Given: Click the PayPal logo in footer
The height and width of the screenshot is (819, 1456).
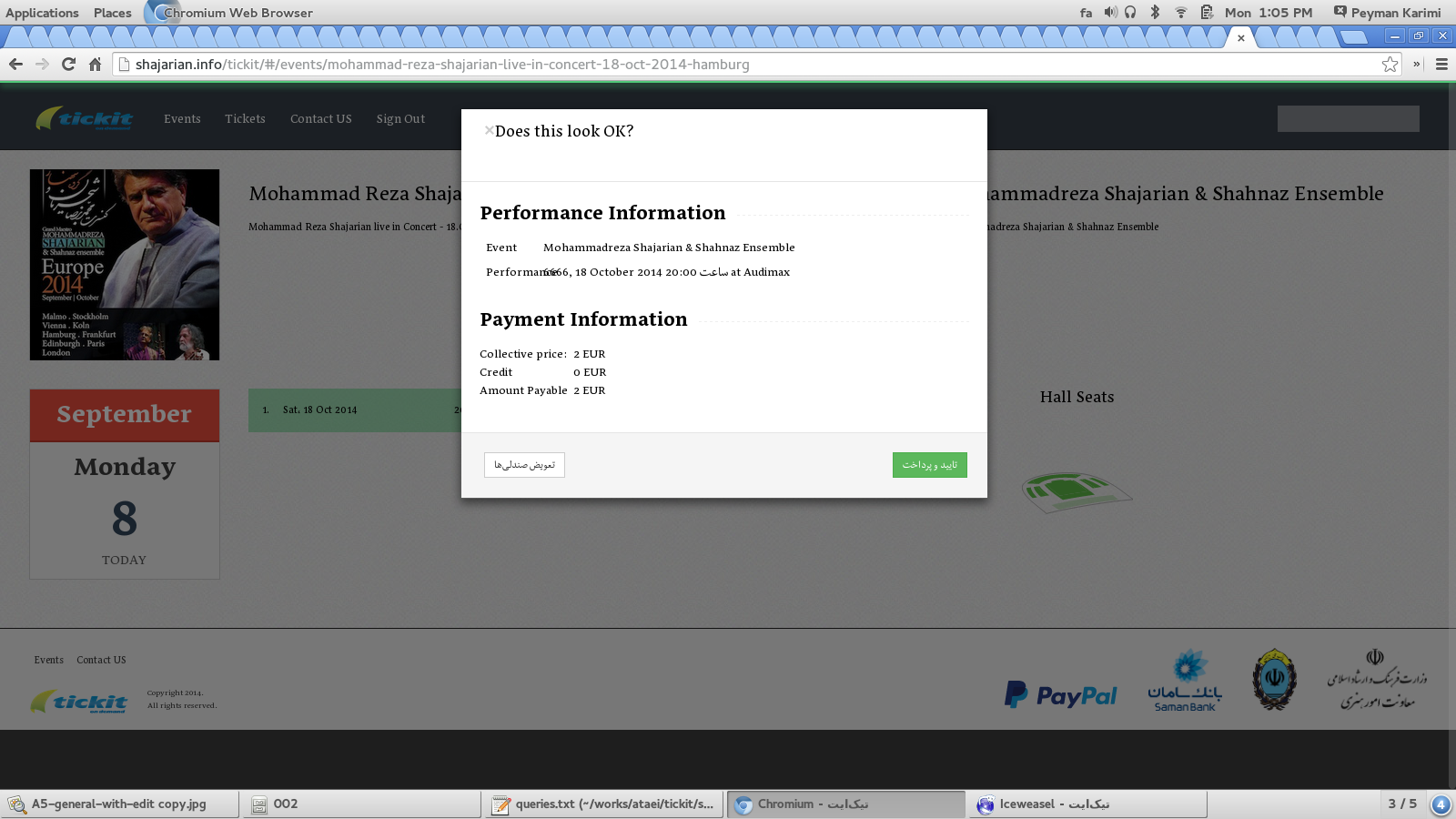Looking at the screenshot, I should pyautogui.click(x=1060, y=695).
